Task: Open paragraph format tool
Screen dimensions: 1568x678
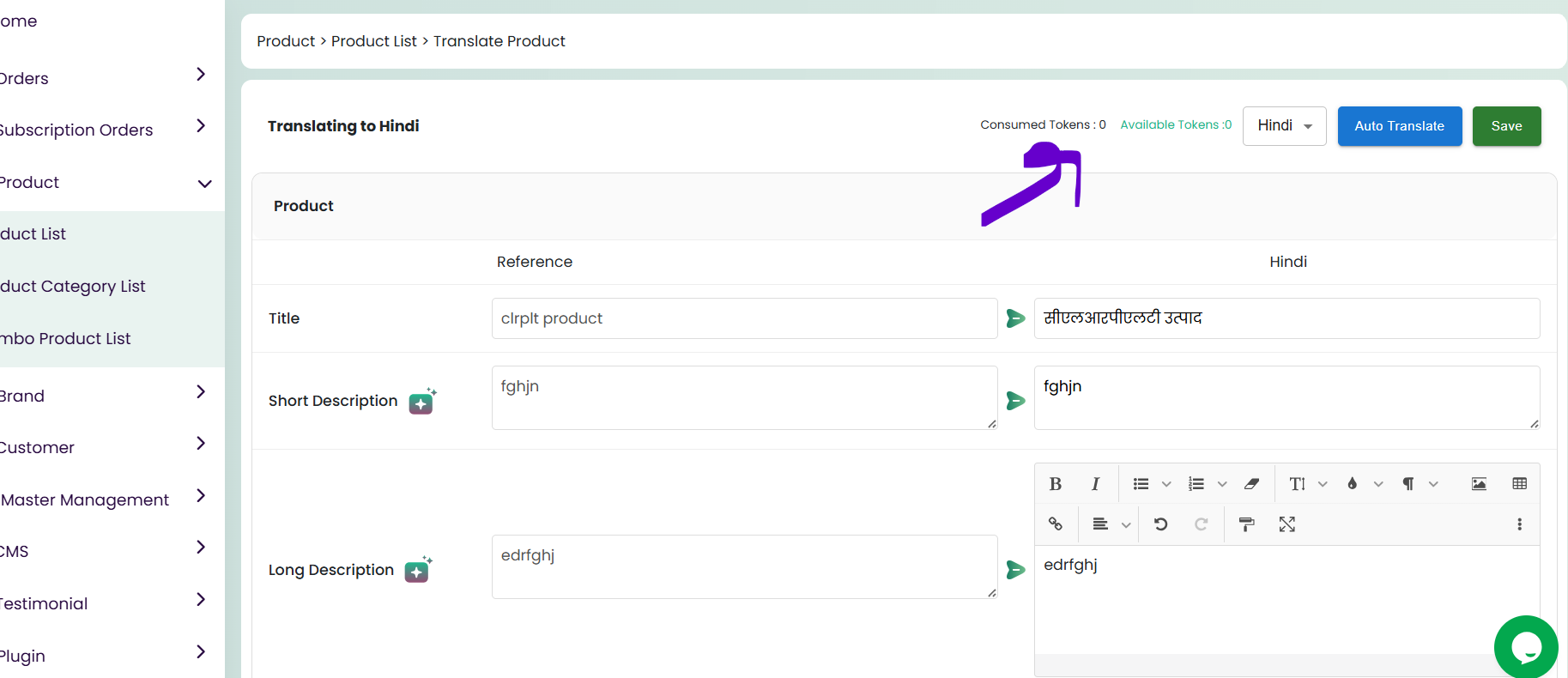Action: [1408, 484]
